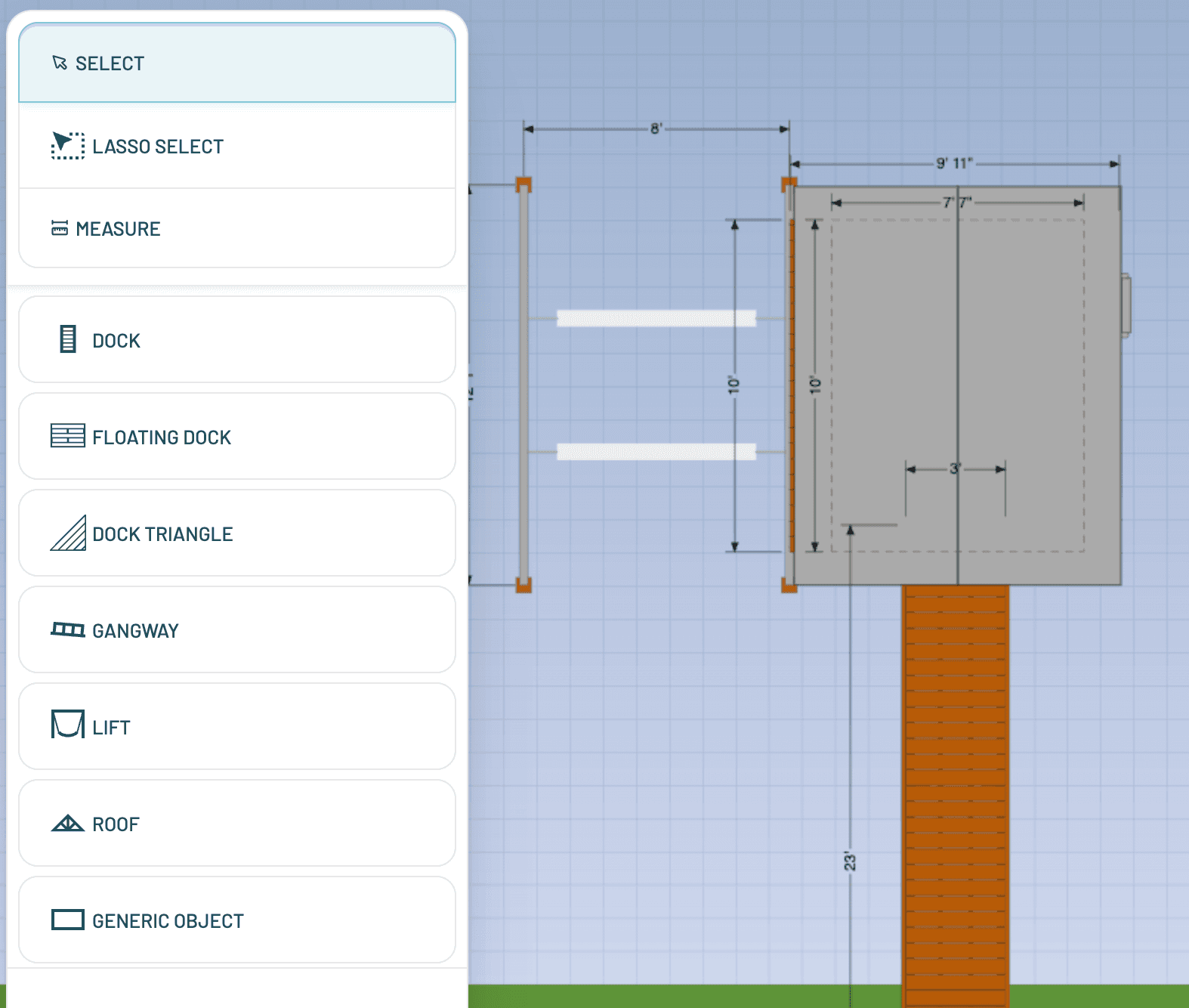The image size is (1189, 1008).
Task: Click the Dock Triangle hatched icon
Action: coord(68,533)
